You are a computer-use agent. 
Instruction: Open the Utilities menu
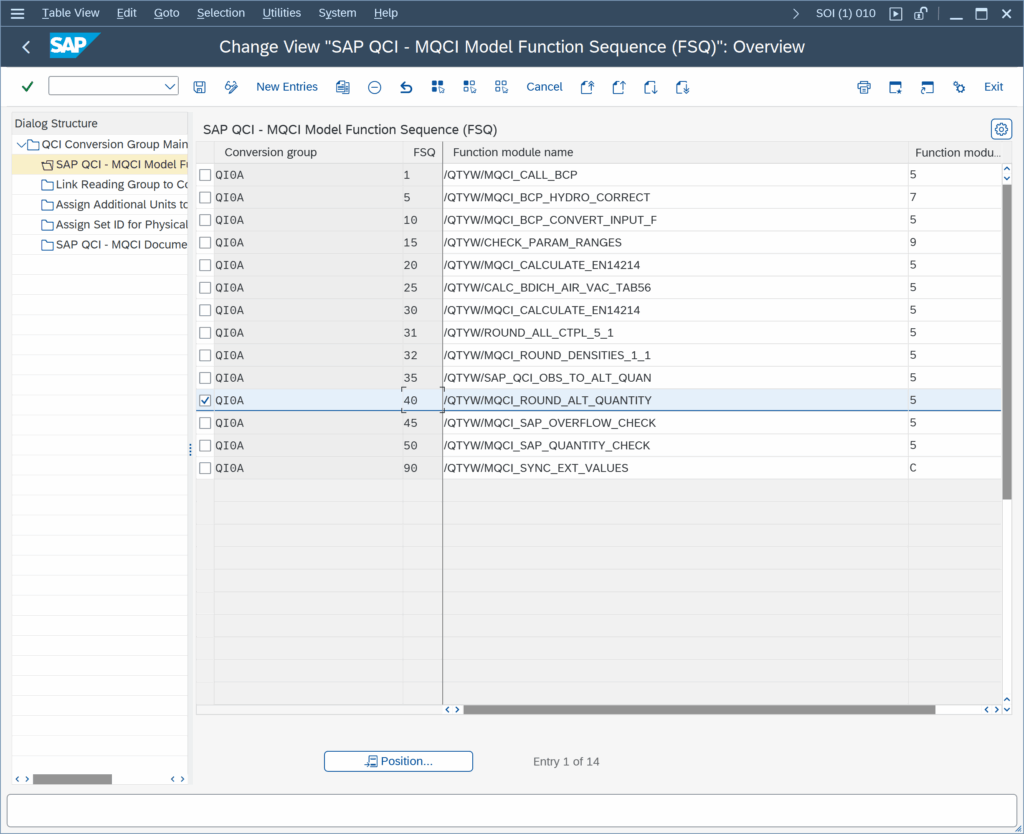[x=281, y=13]
